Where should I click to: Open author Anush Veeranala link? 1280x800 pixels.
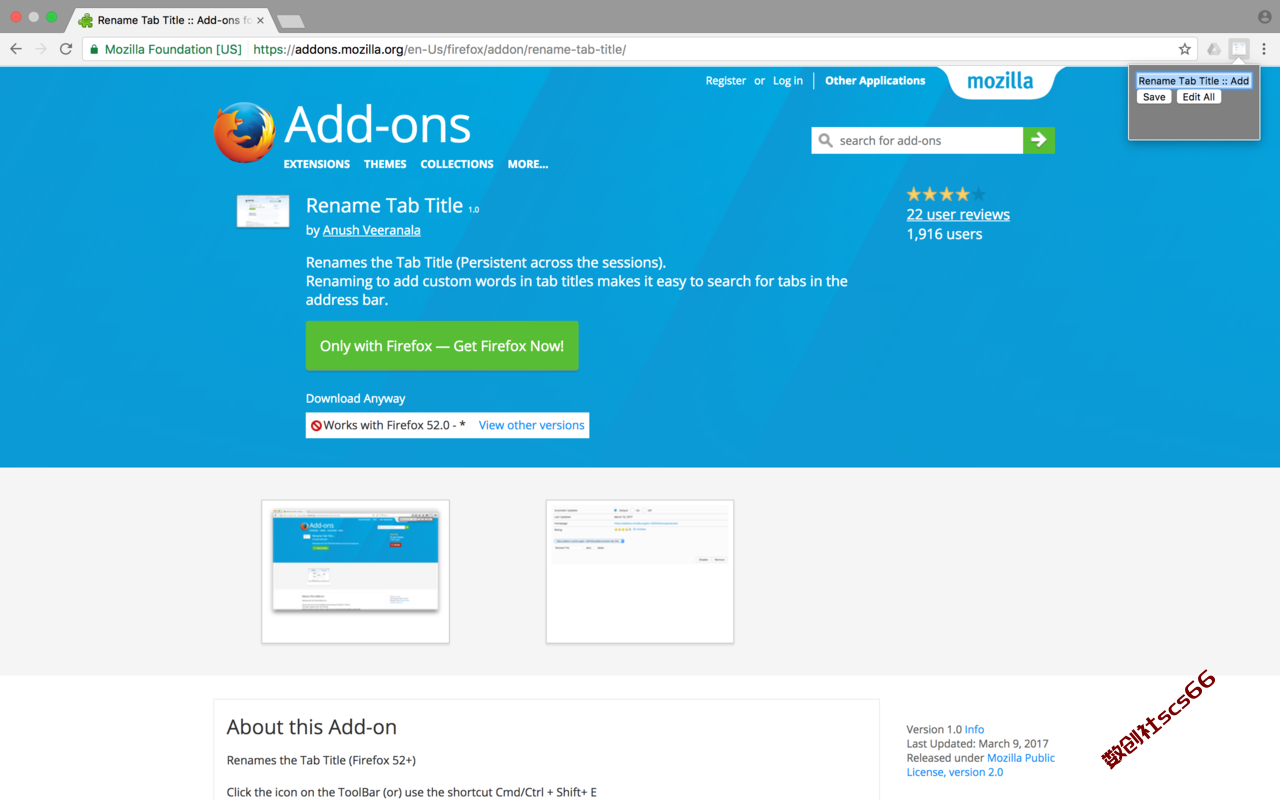(x=371, y=230)
